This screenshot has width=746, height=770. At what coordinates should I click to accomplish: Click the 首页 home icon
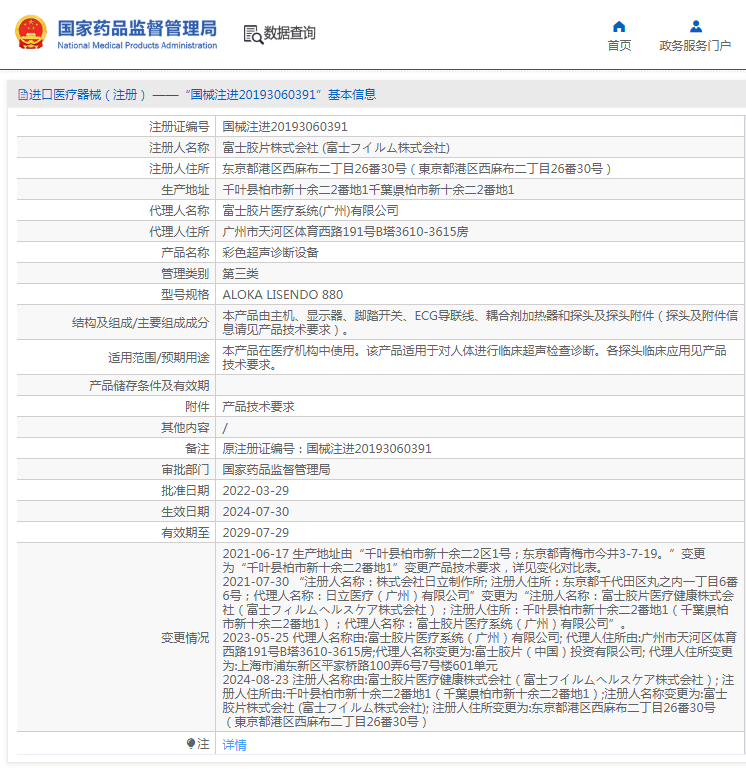pos(619,27)
